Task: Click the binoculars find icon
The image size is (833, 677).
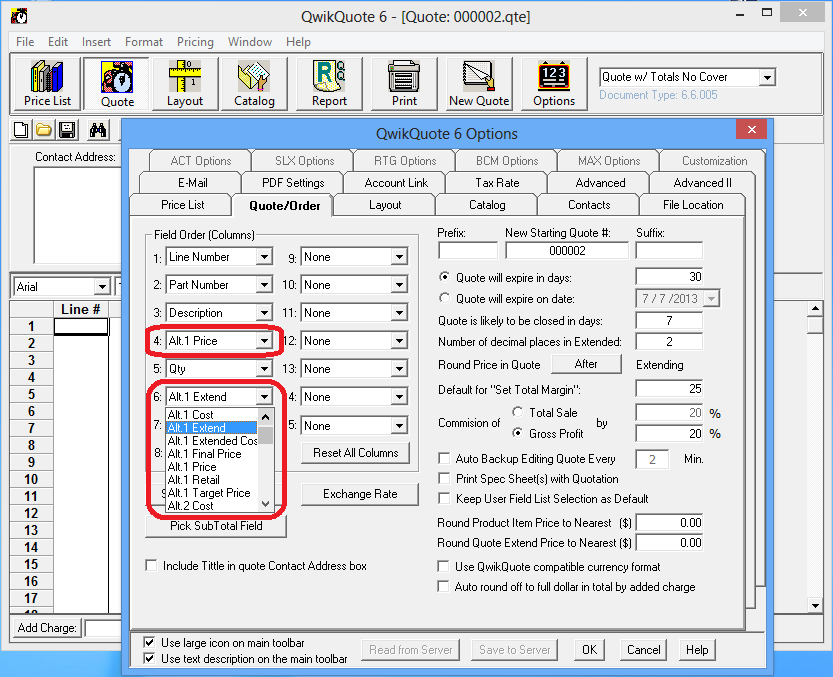Action: (x=98, y=130)
